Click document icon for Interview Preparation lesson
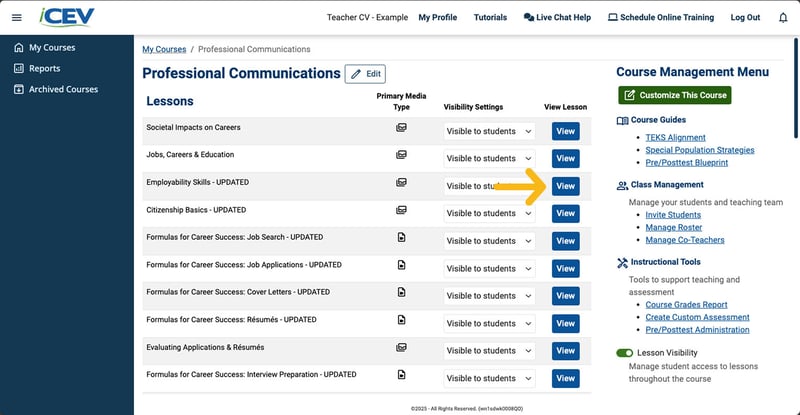The height and width of the screenshot is (415, 800). click(x=402, y=375)
